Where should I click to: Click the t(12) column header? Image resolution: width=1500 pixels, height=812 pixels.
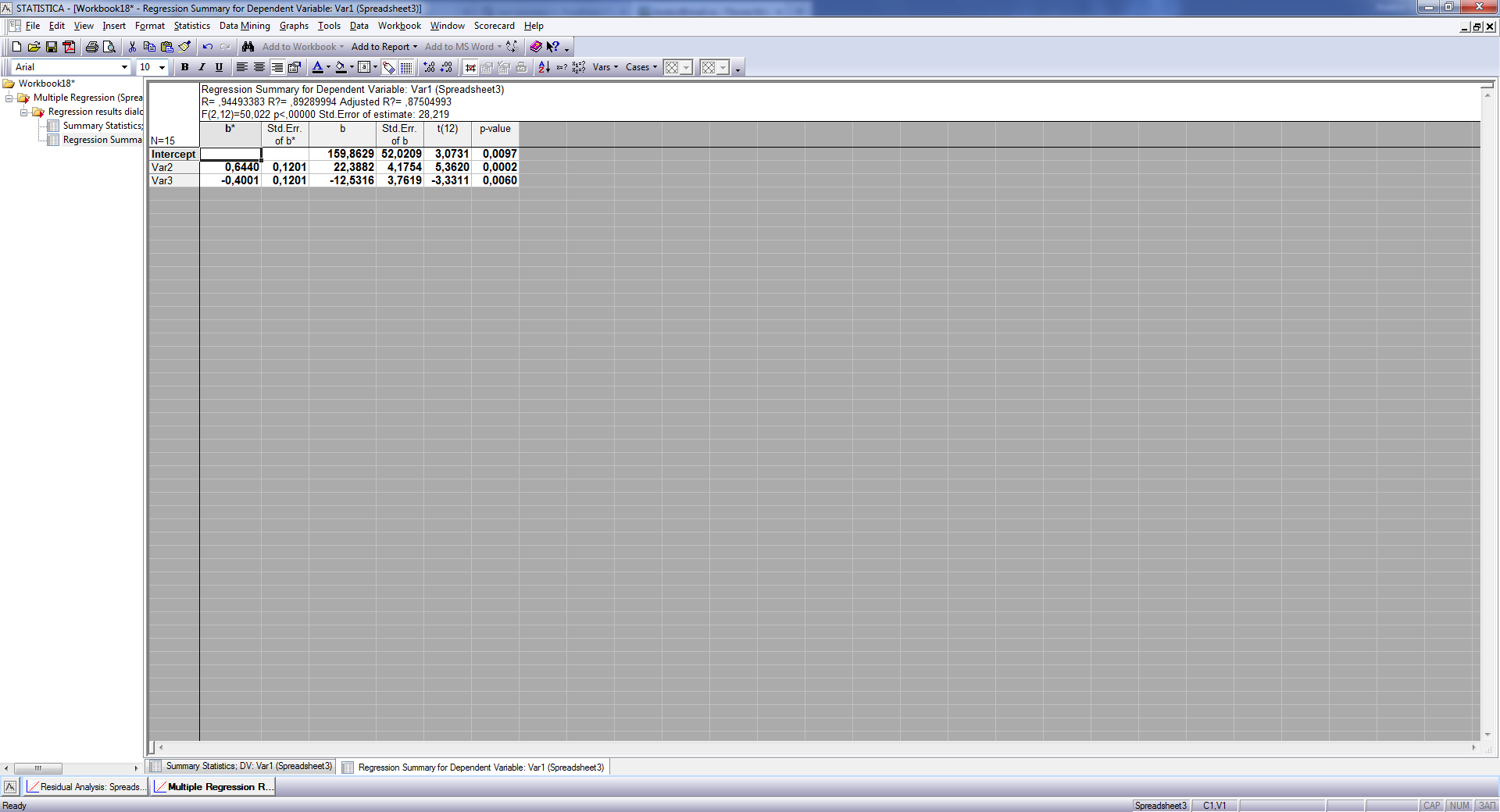[x=448, y=134]
